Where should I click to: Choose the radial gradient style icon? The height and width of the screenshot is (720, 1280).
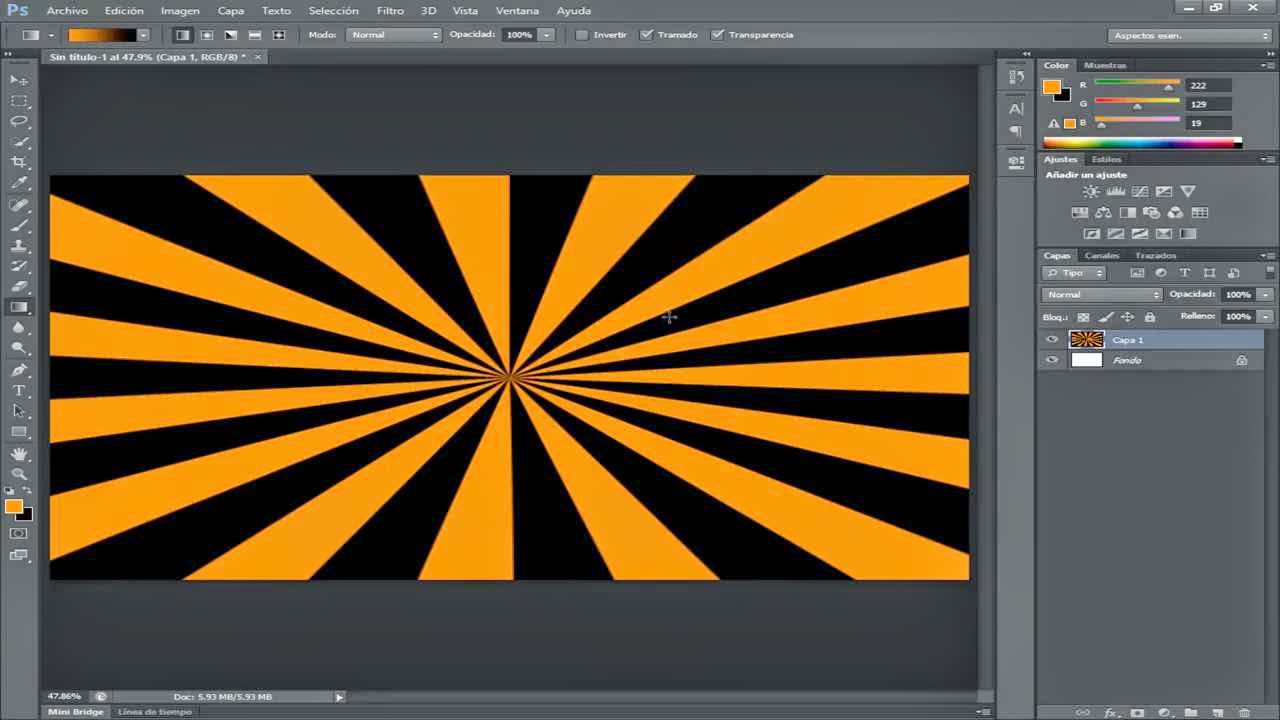[207, 35]
